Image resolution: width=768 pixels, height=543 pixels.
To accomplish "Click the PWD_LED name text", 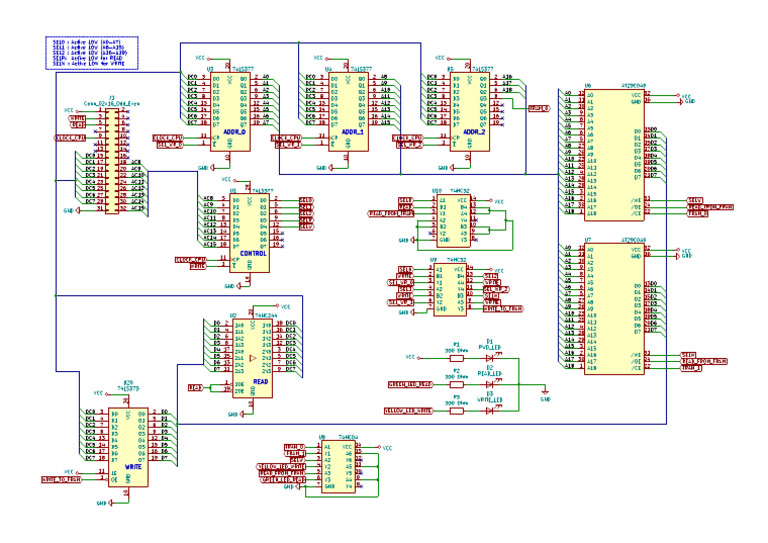I will pyautogui.click(x=490, y=348).
